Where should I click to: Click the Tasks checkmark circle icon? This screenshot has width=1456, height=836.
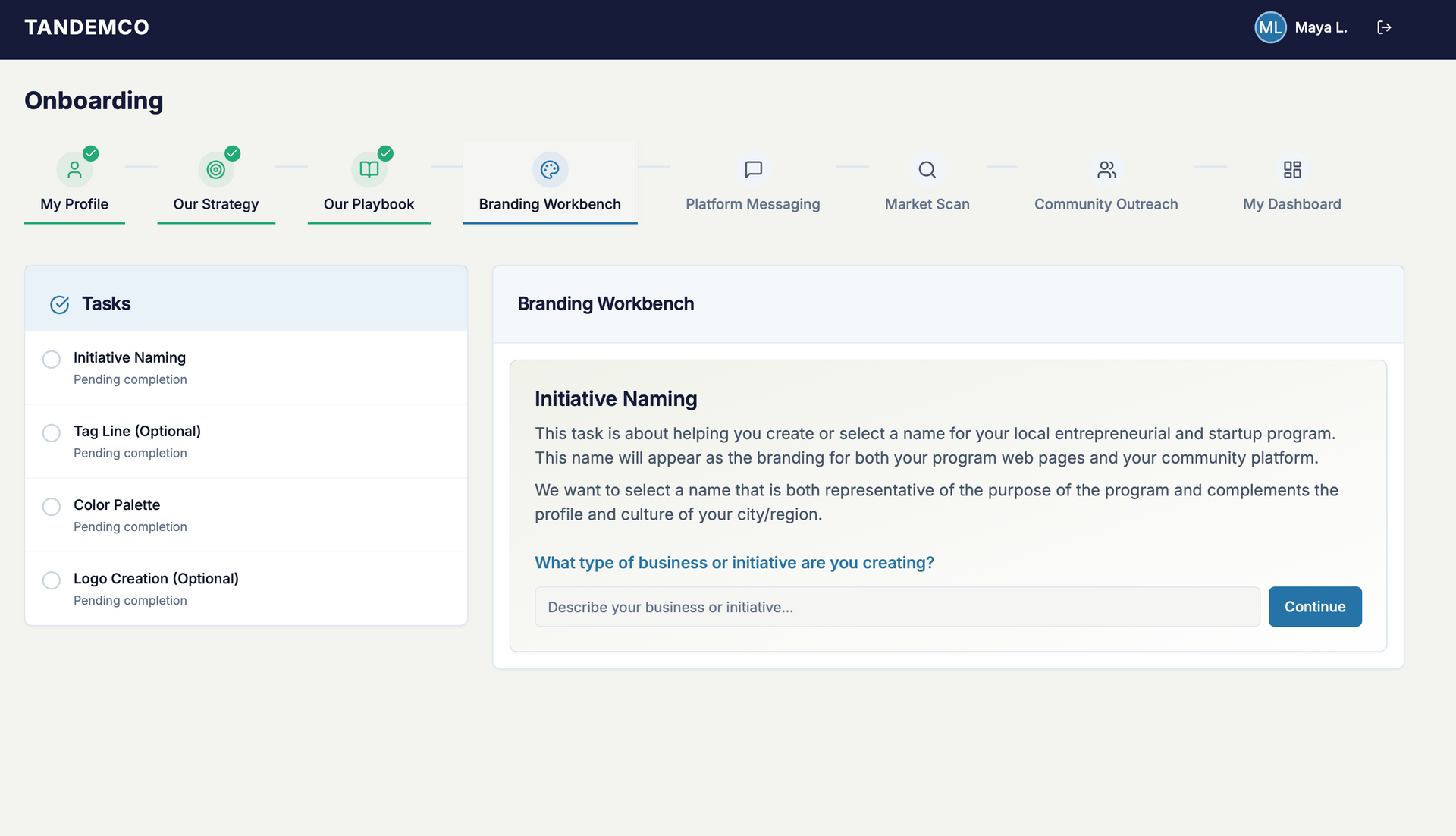59,304
